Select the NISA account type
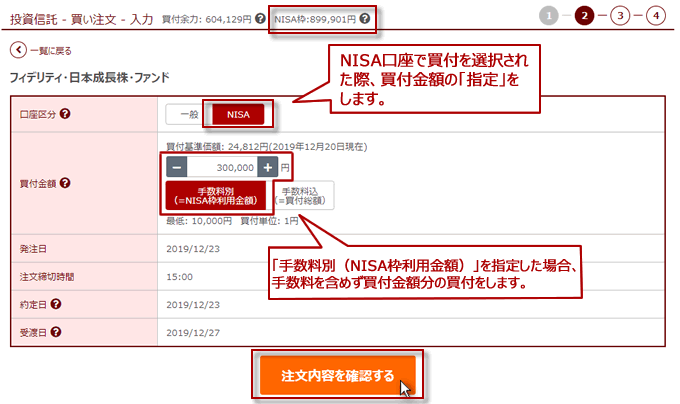680x404 pixels. [238, 114]
